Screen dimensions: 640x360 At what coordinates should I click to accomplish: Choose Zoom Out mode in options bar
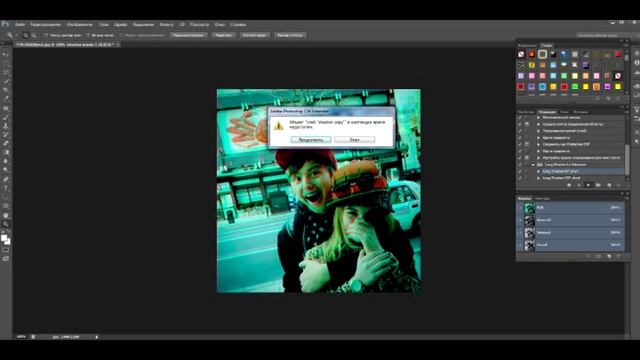34,36
